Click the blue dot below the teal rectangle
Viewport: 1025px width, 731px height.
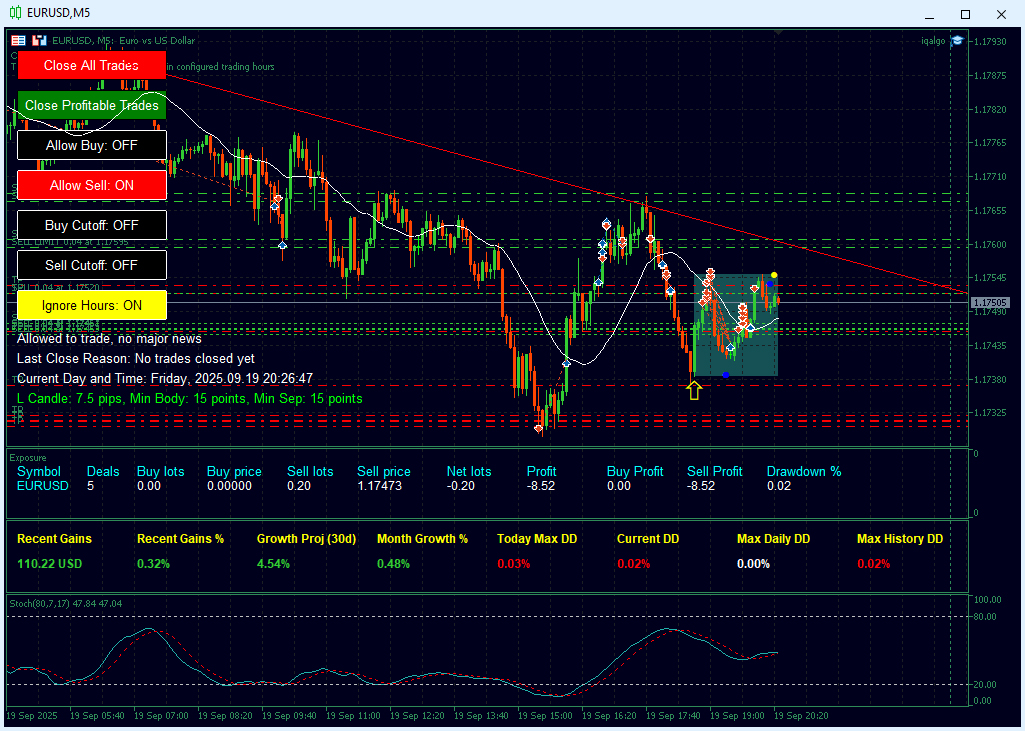[725, 375]
